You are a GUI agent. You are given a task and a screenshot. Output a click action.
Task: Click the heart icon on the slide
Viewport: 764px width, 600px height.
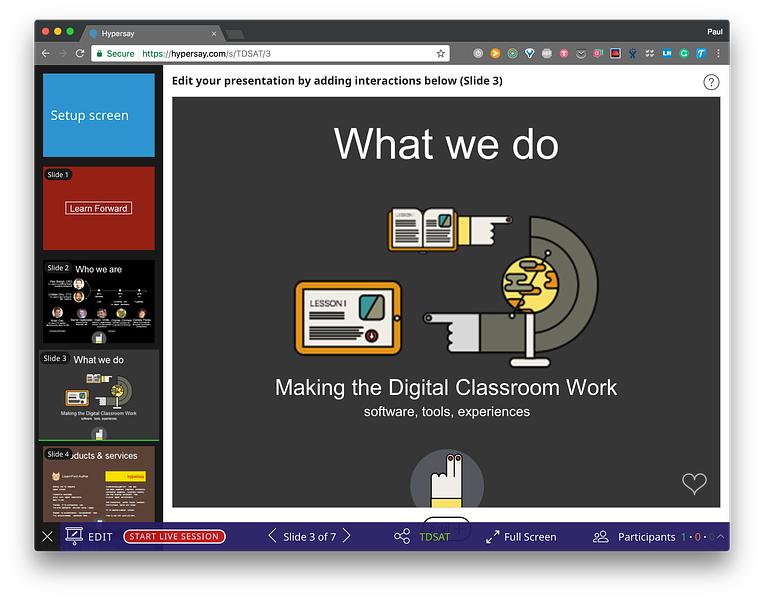coord(694,483)
